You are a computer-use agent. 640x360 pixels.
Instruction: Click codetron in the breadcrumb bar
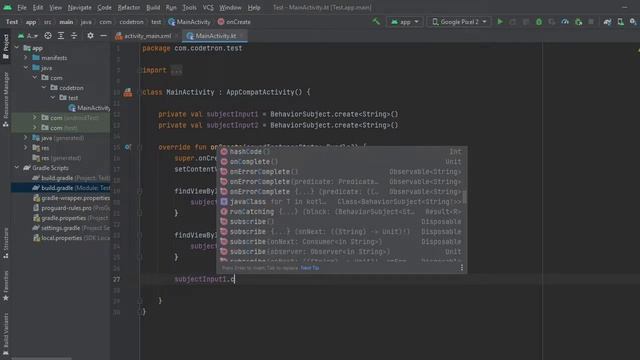tap(131, 22)
